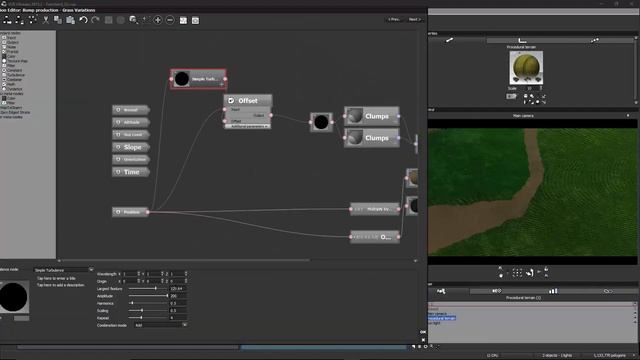Expand Additional parameters on the Offset node

coord(248,127)
